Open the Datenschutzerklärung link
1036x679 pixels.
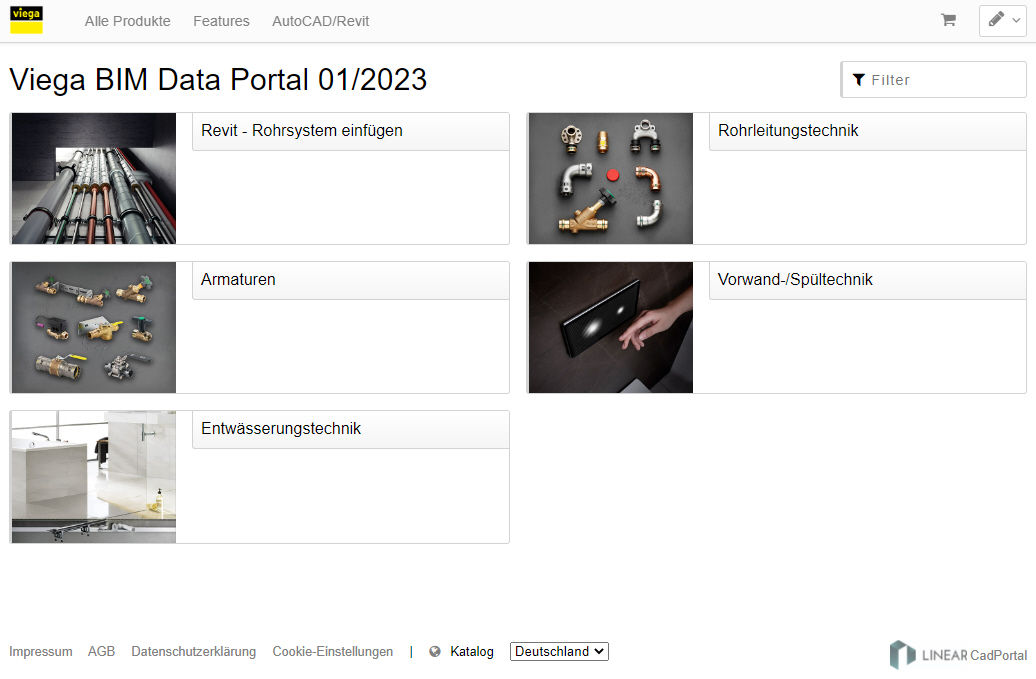pyautogui.click(x=194, y=651)
